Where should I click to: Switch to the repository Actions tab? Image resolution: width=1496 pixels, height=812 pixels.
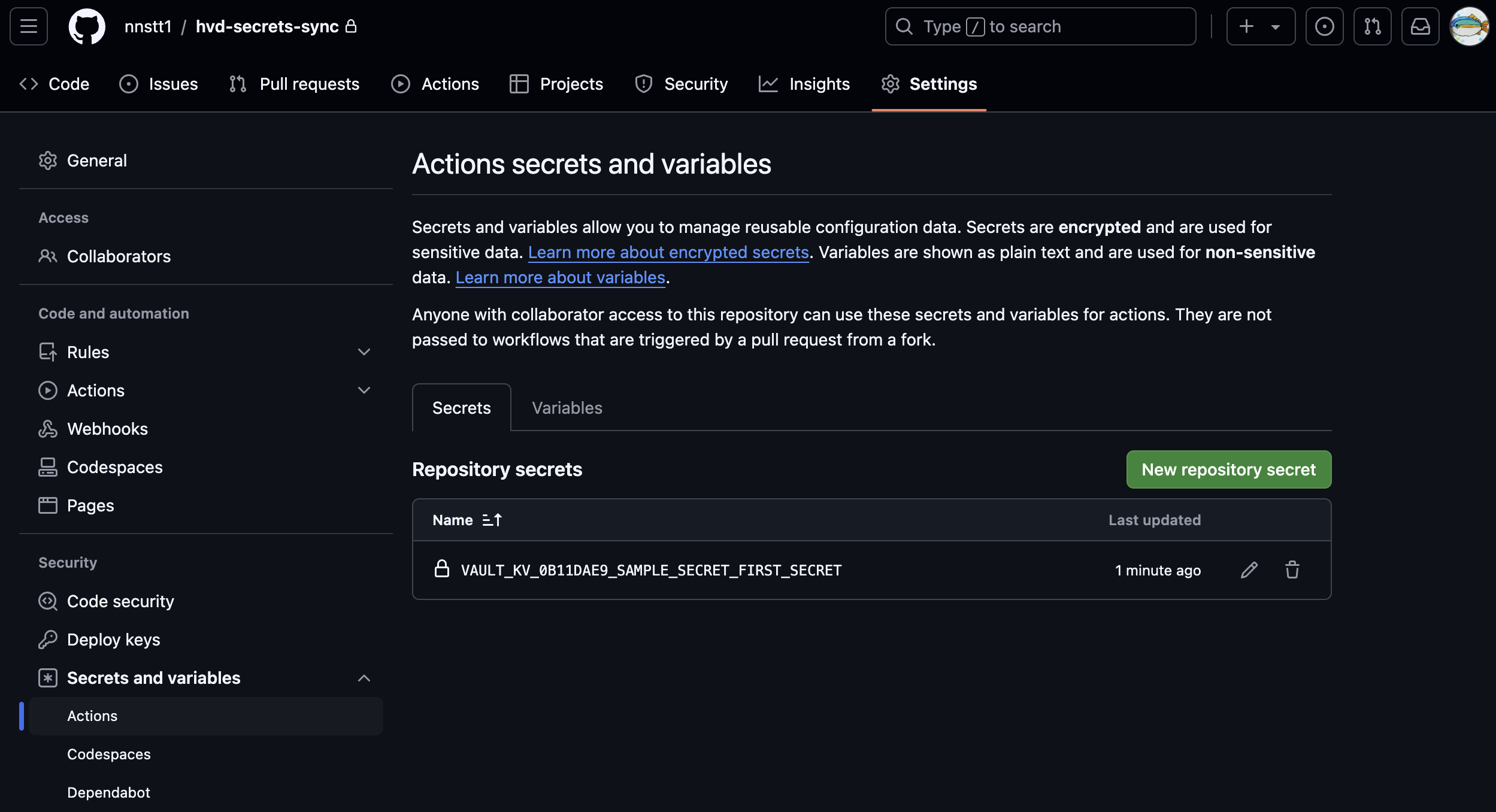click(x=435, y=84)
